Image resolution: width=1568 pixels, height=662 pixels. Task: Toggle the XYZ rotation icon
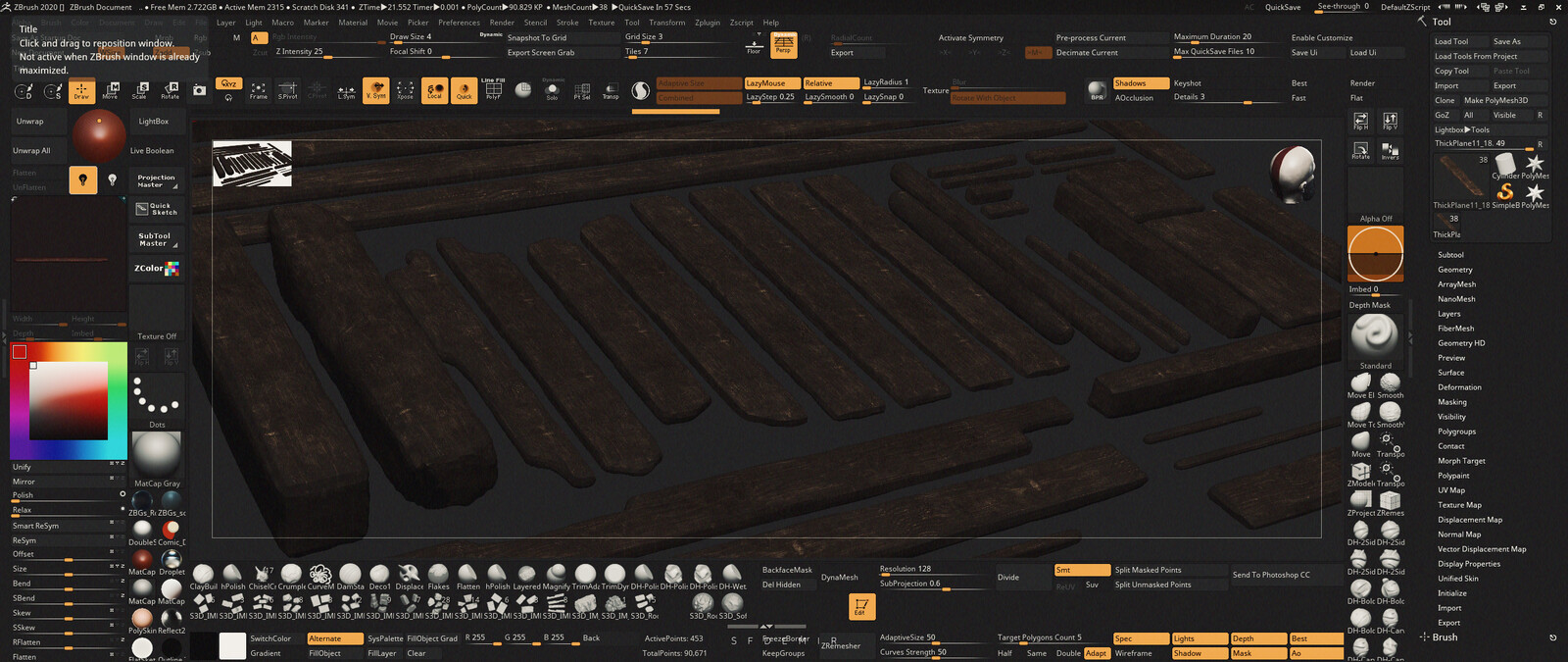[x=229, y=83]
